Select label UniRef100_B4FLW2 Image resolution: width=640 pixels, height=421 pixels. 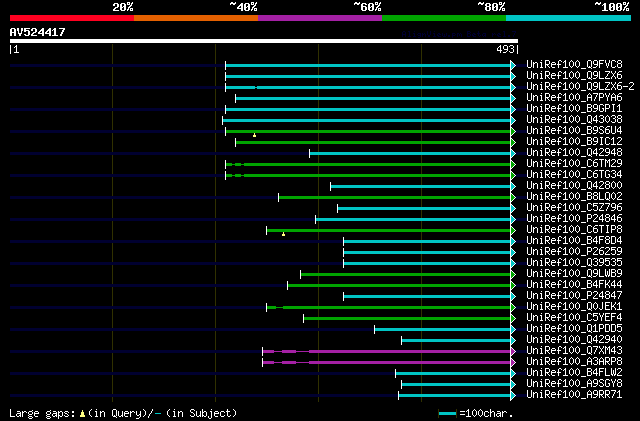point(574,373)
